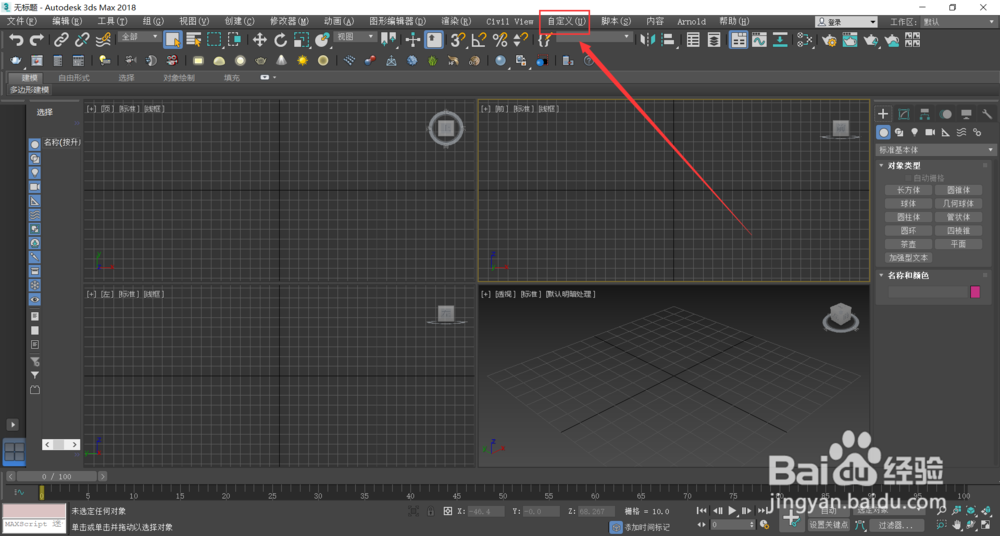Open the 标准基本体 category dropdown
Image resolution: width=1000 pixels, height=536 pixels.
point(935,150)
